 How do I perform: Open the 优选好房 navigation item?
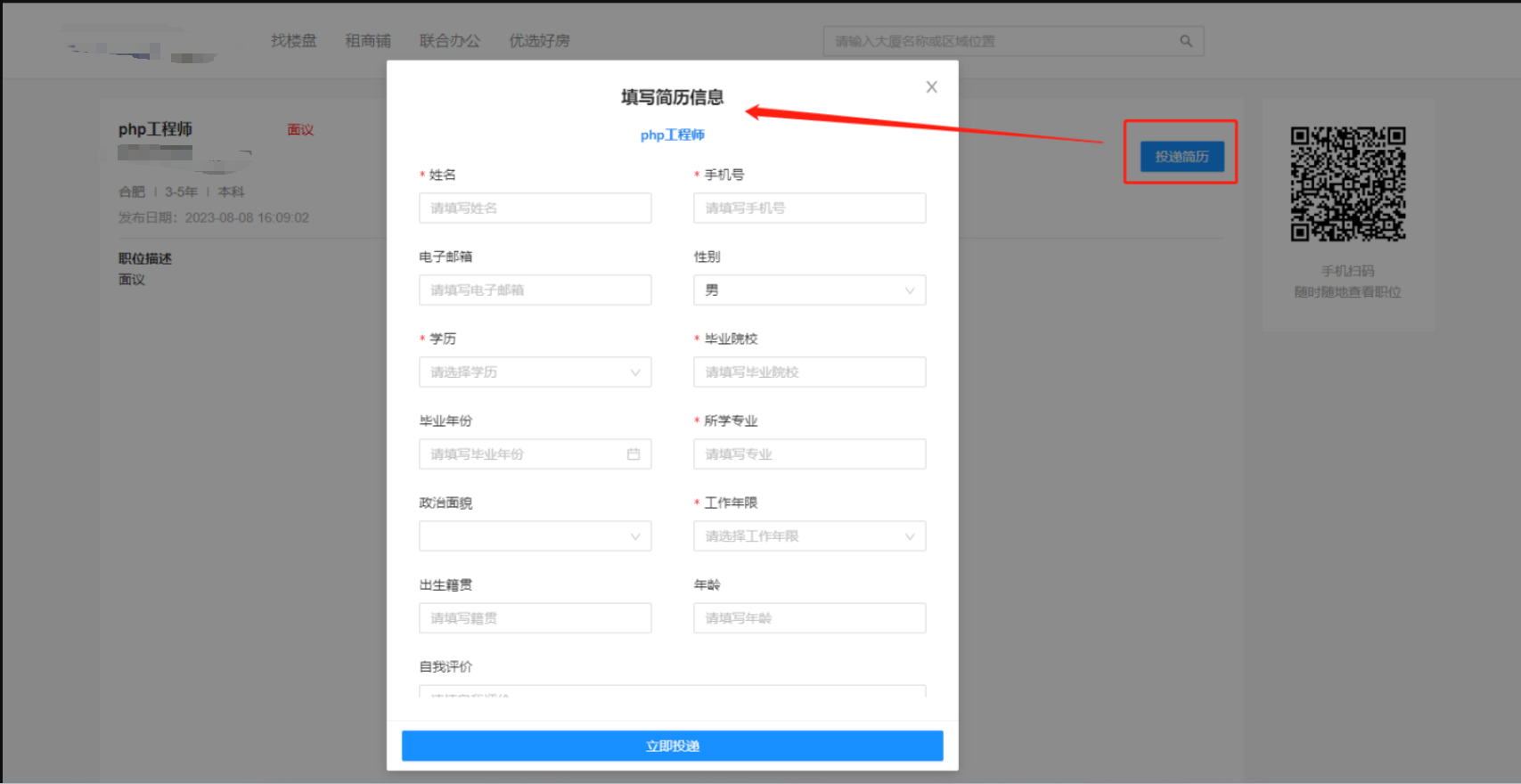point(539,41)
